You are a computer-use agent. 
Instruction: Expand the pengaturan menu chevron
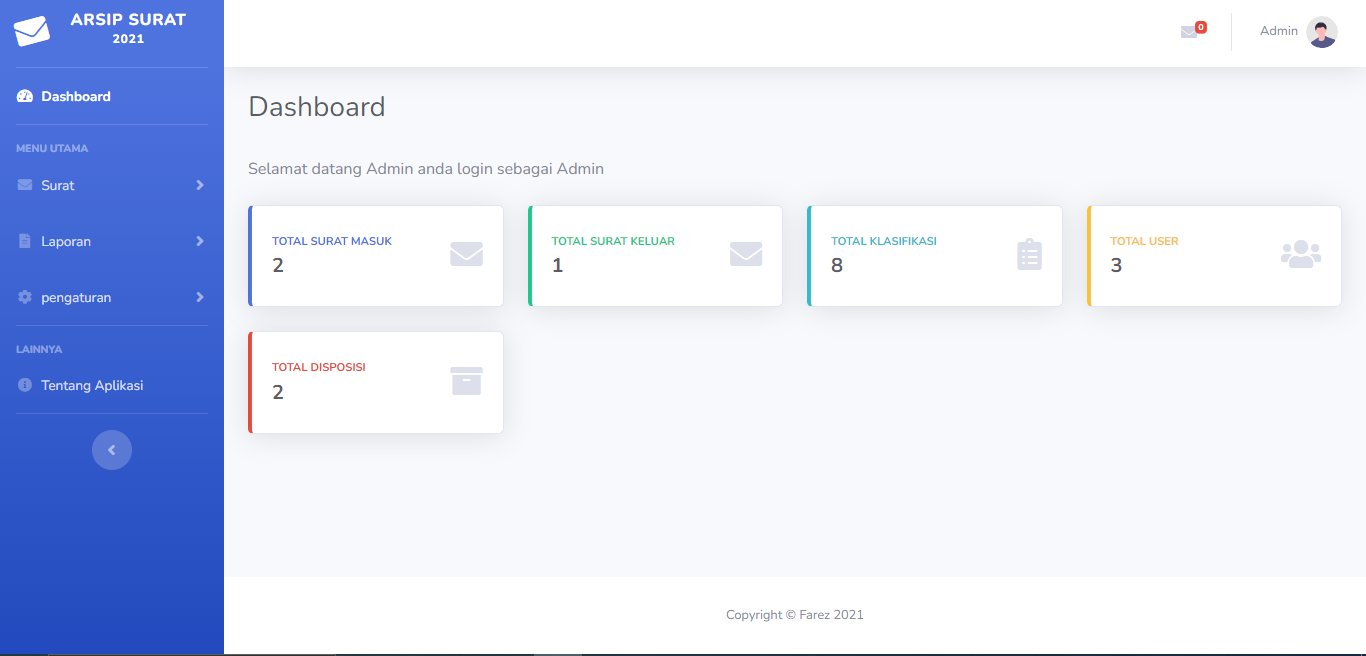click(200, 297)
